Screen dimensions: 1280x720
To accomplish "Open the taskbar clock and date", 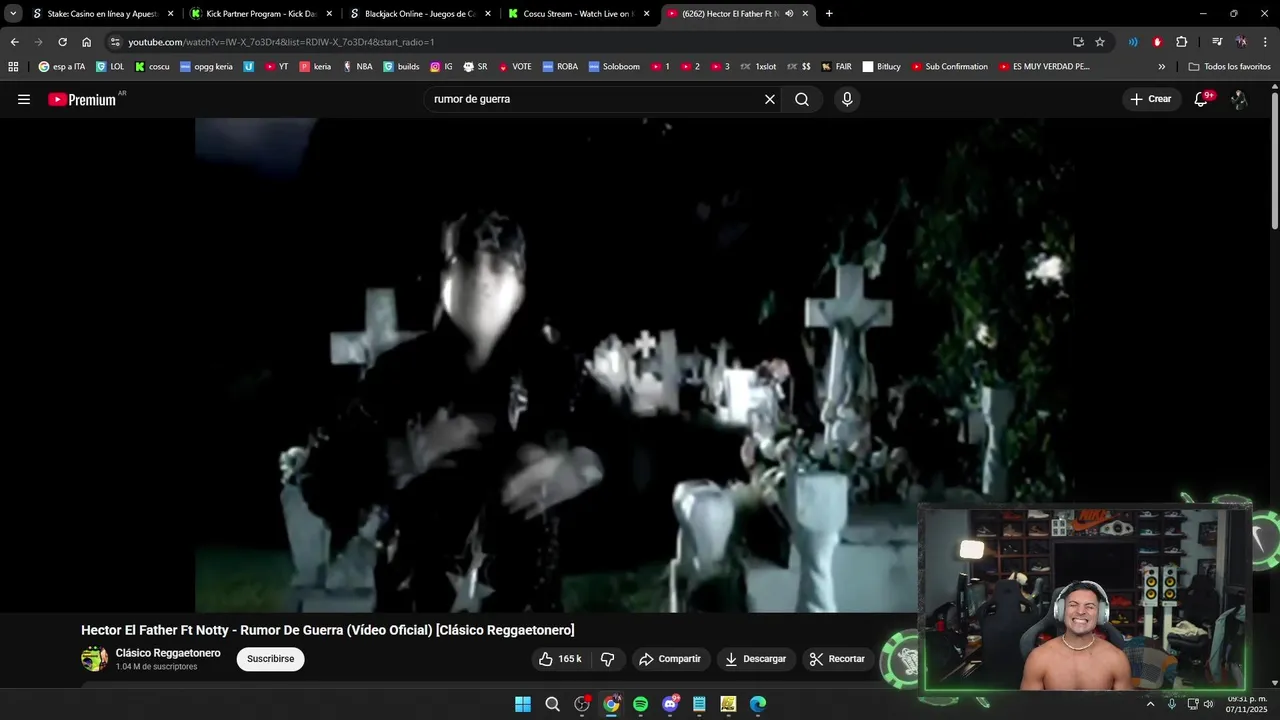I will [1246, 704].
